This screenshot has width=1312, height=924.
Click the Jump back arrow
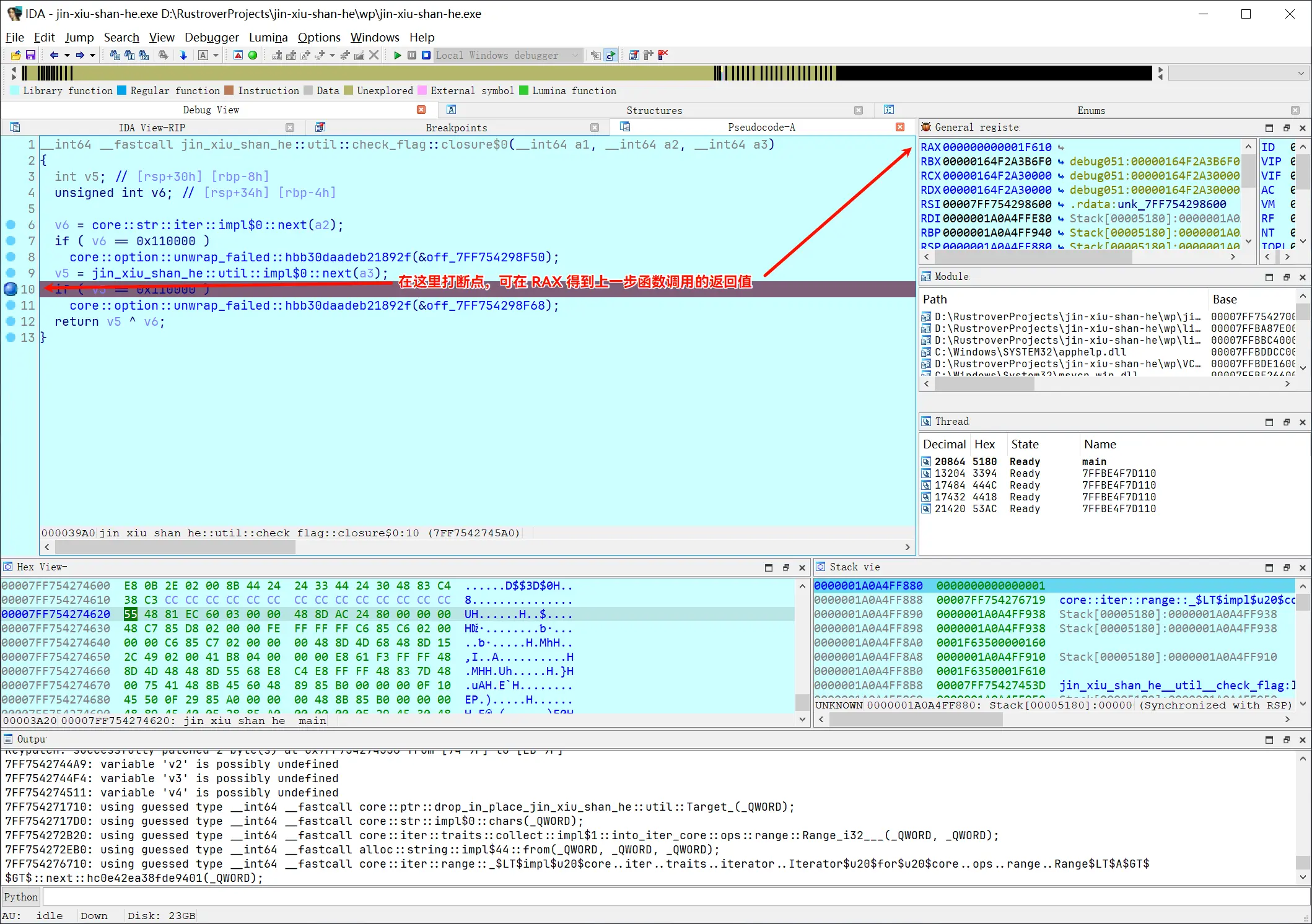pyautogui.click(x=54, y=55)
